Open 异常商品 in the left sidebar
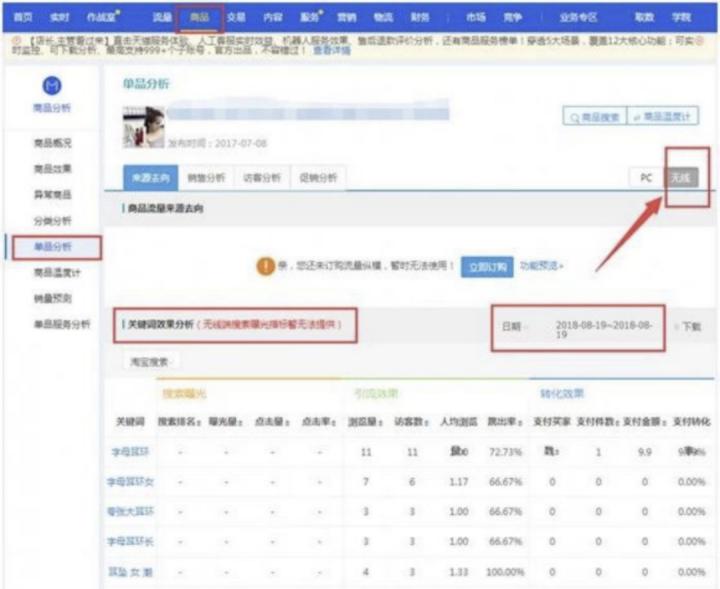The image size is (720, 589). point(53,195)
